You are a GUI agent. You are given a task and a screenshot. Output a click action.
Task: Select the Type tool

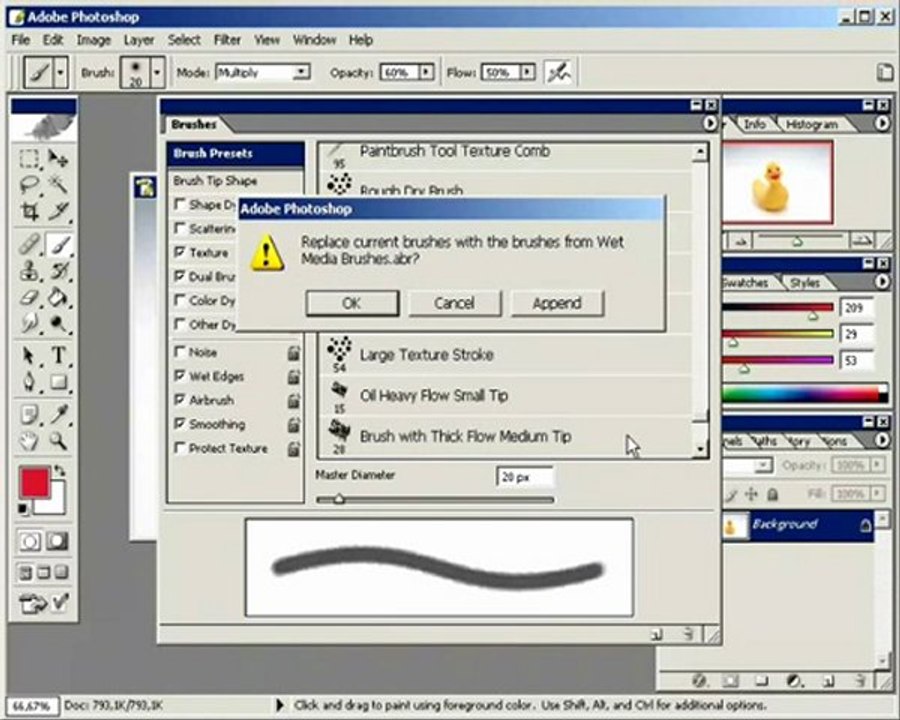(59, 356)
